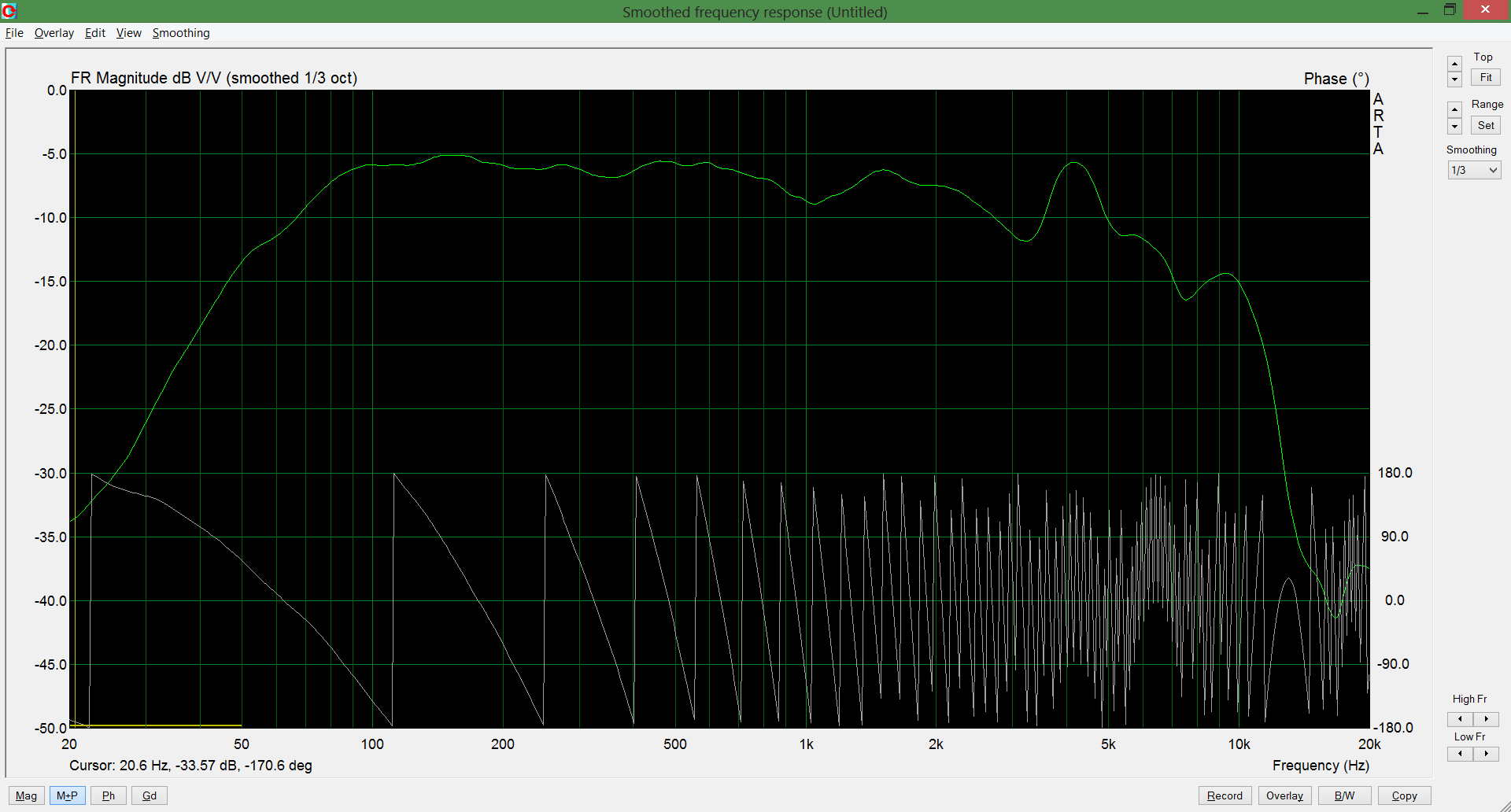Click the Record button
This screenshot has width=1511, height=812.
1225,795
